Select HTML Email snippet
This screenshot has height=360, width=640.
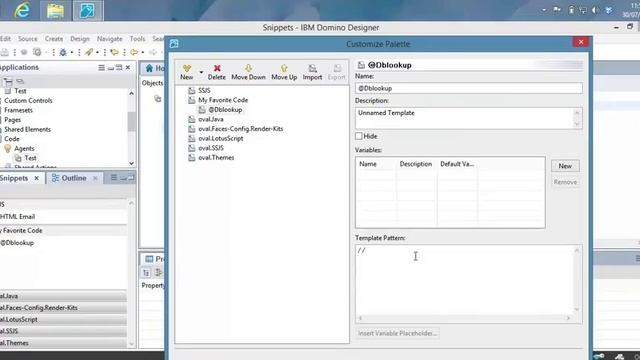[18, 217]
